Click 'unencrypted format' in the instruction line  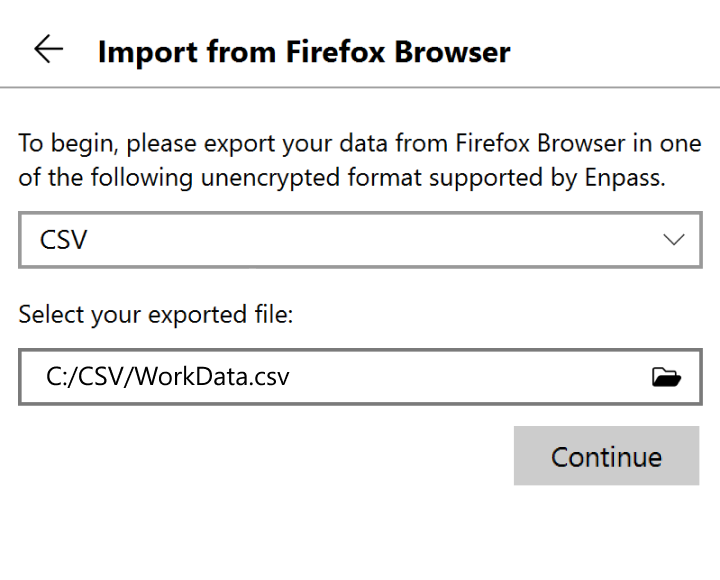(x=311, y=178)
